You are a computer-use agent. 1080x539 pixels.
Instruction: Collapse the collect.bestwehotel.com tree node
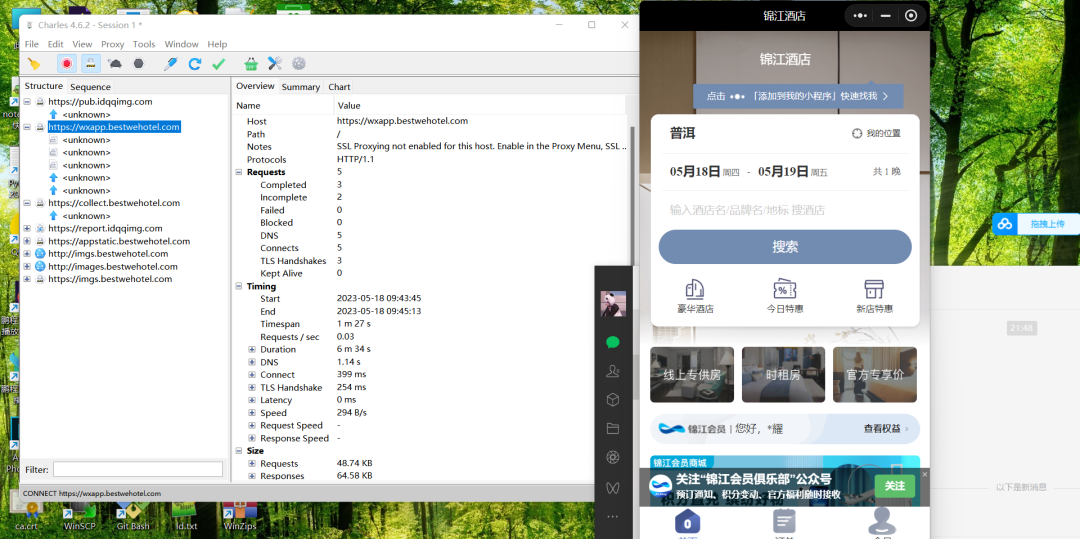tap(27, 203)
